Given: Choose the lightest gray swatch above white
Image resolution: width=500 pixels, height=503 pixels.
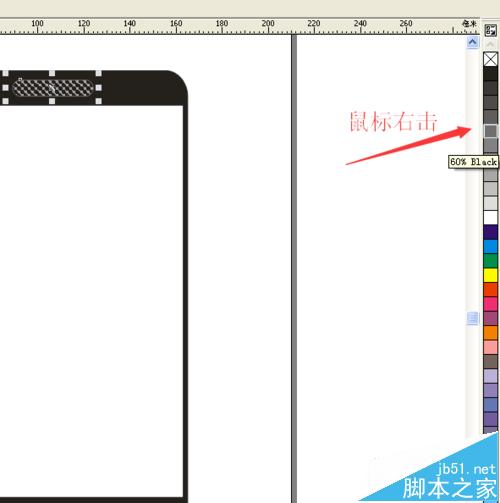Looking at the screenshot, I should (490, 203).
